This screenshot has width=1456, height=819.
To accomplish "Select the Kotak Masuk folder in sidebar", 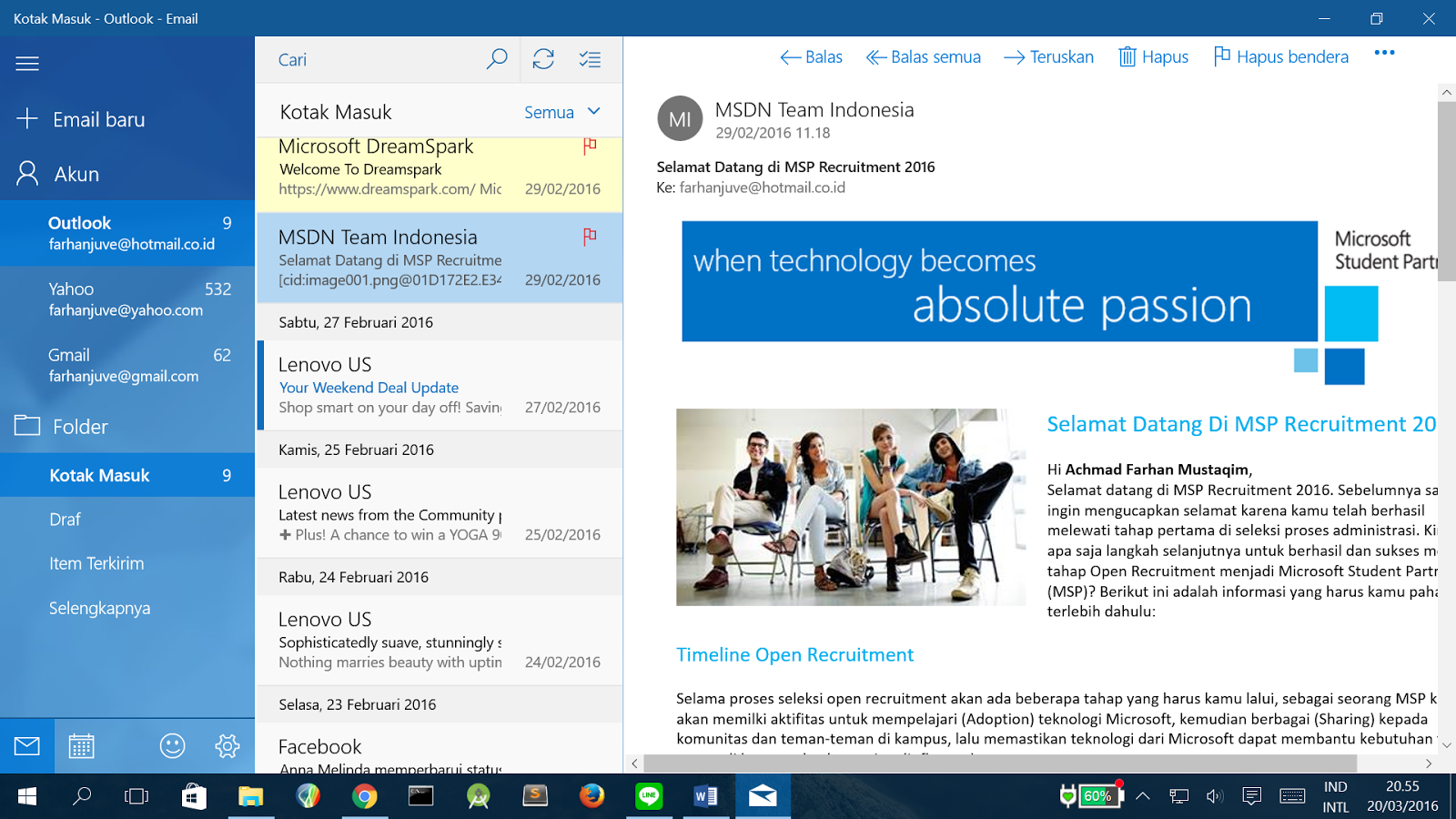I will pyautogui.click(x=127, y=475).
